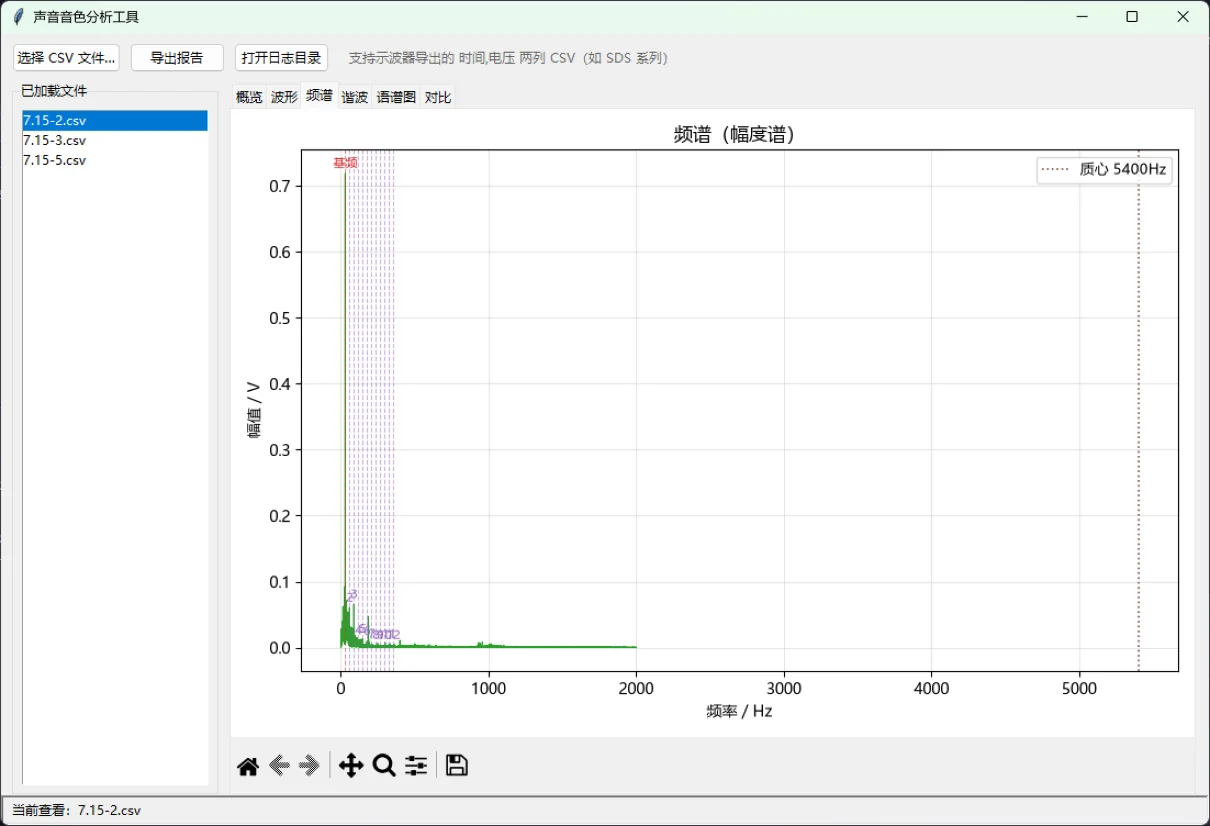Screen dimensions: 1210x826
Task: Switch to the 语谱图 tab
Action: point(396,97)
